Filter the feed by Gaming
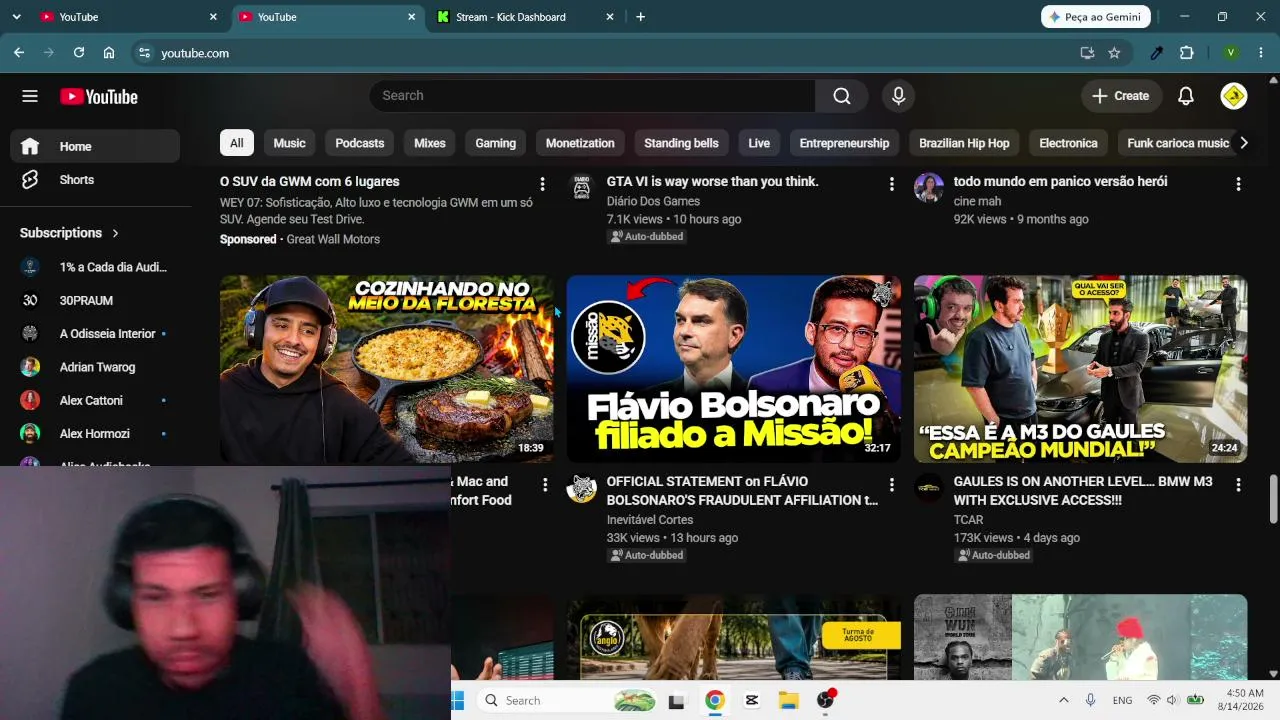This screenshot has width=1280, height=720. [x=495, y=143]
